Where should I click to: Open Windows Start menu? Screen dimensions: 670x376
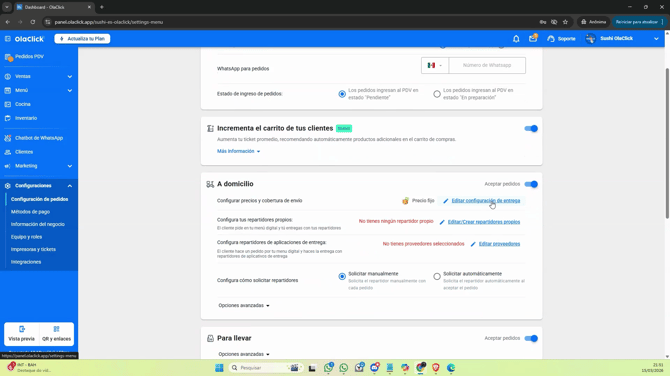tap(219, 368)
